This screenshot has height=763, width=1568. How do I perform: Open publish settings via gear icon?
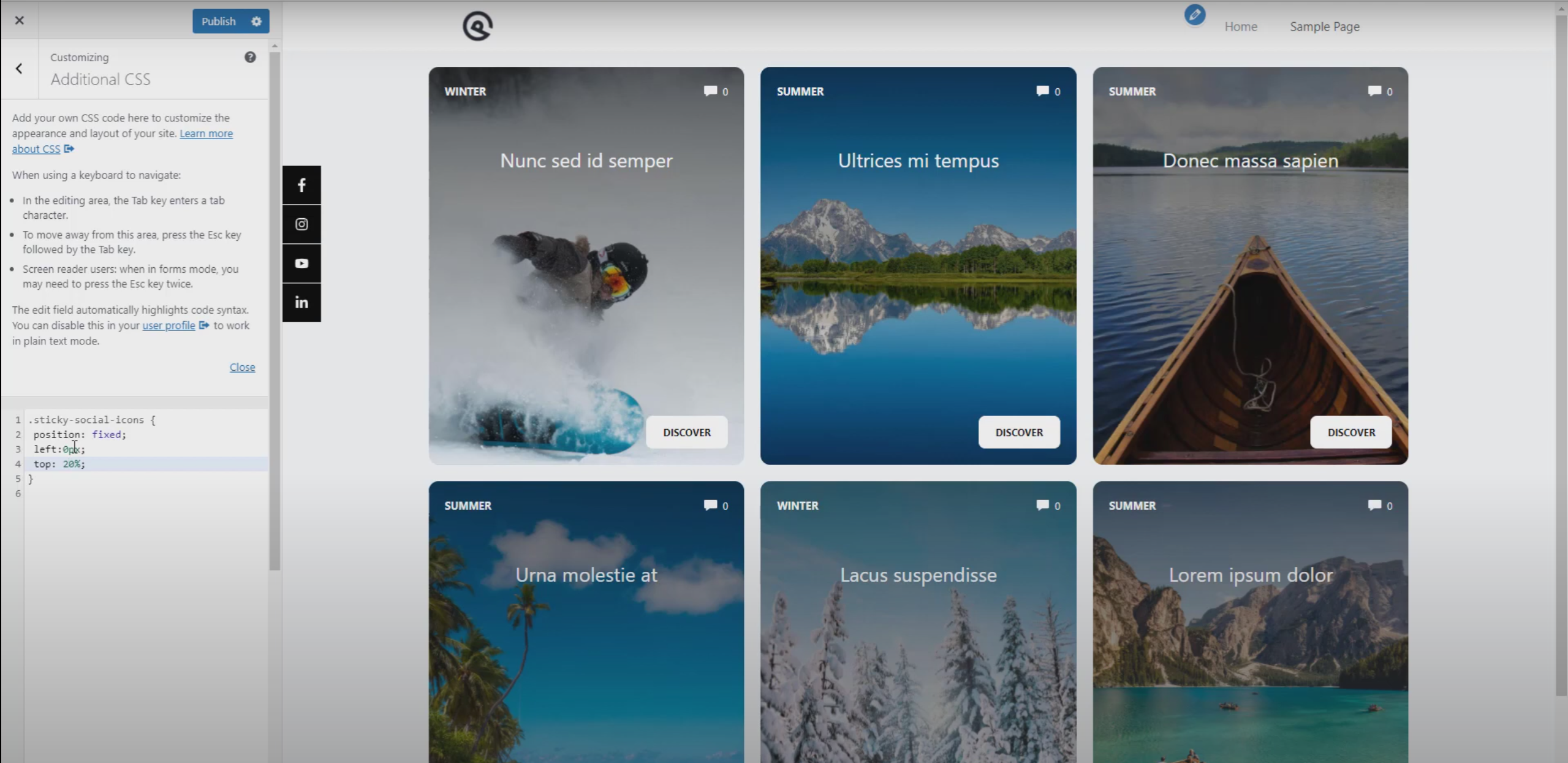click(256, 21)
